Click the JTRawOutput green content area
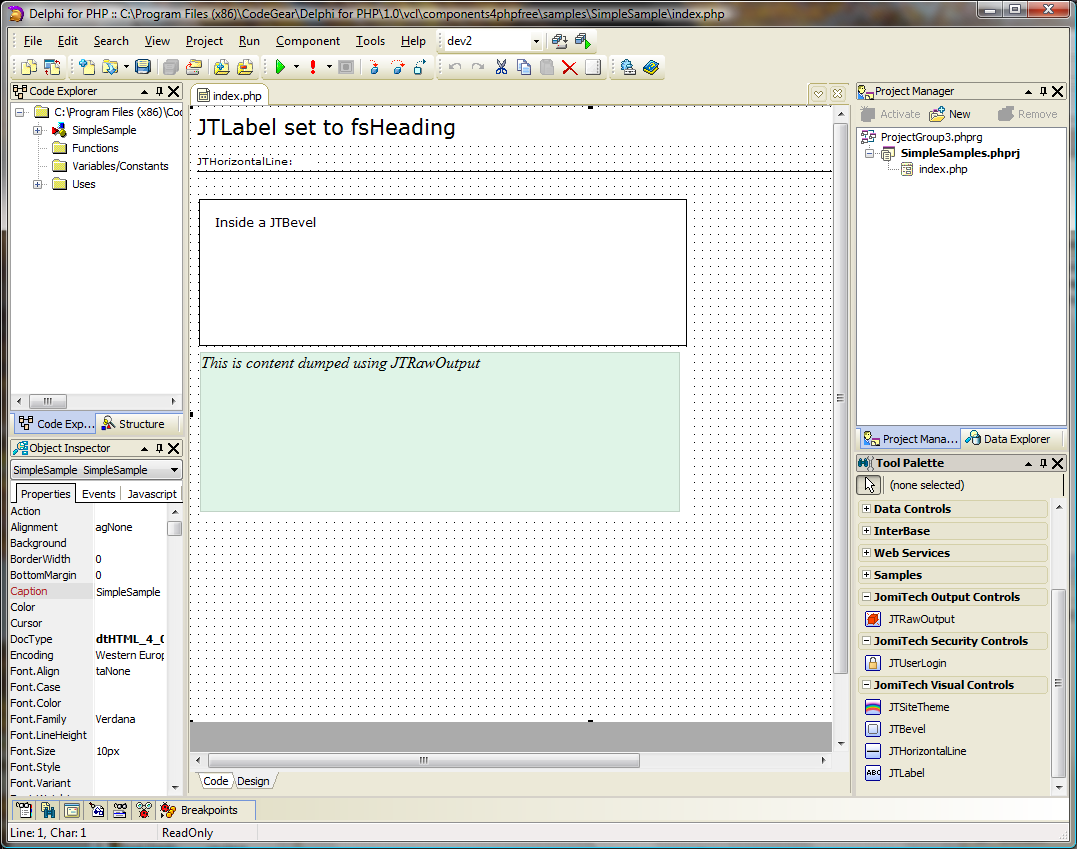 (440, 432)
